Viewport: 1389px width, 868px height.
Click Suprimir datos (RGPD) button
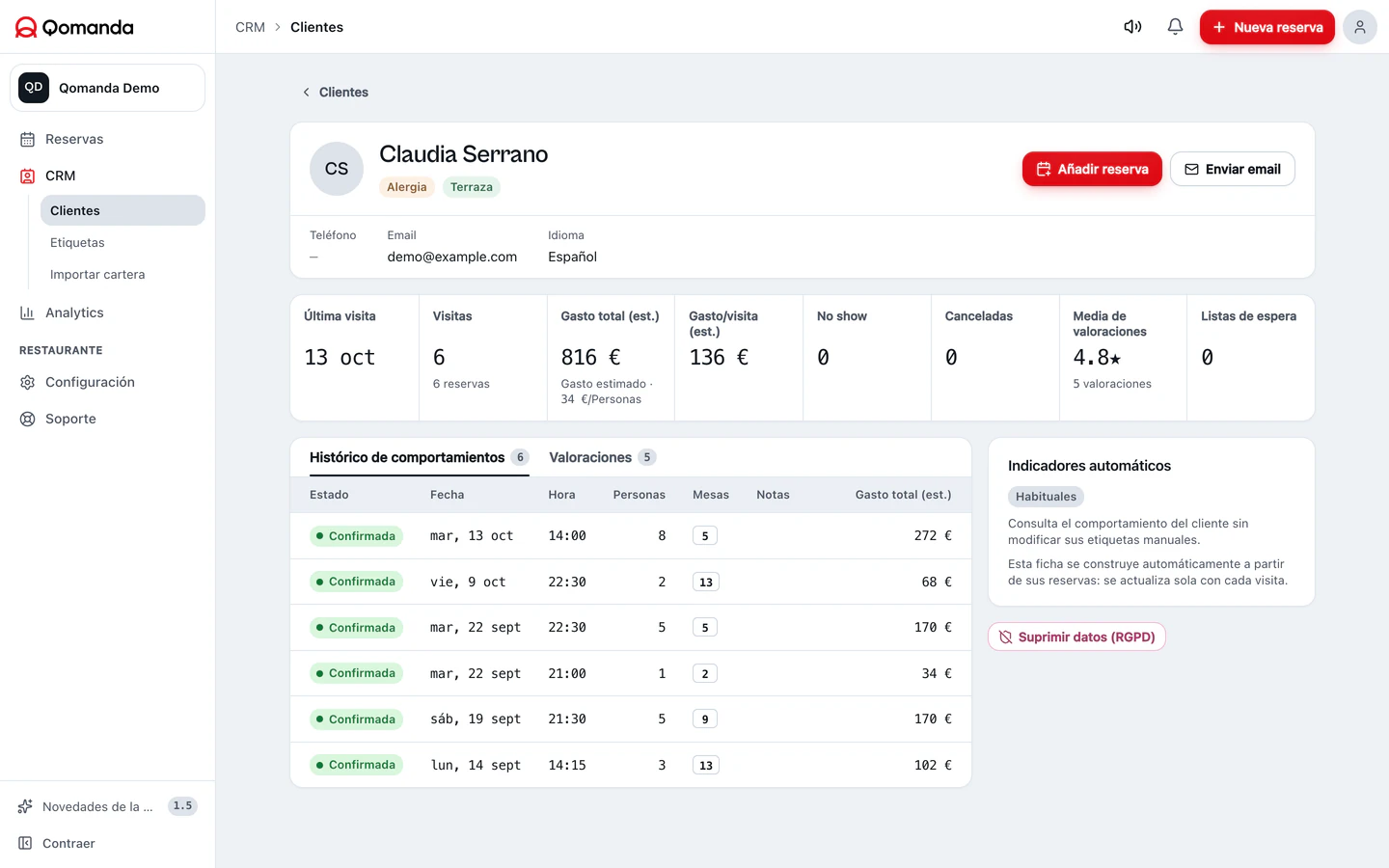[x=1076, y=637]
